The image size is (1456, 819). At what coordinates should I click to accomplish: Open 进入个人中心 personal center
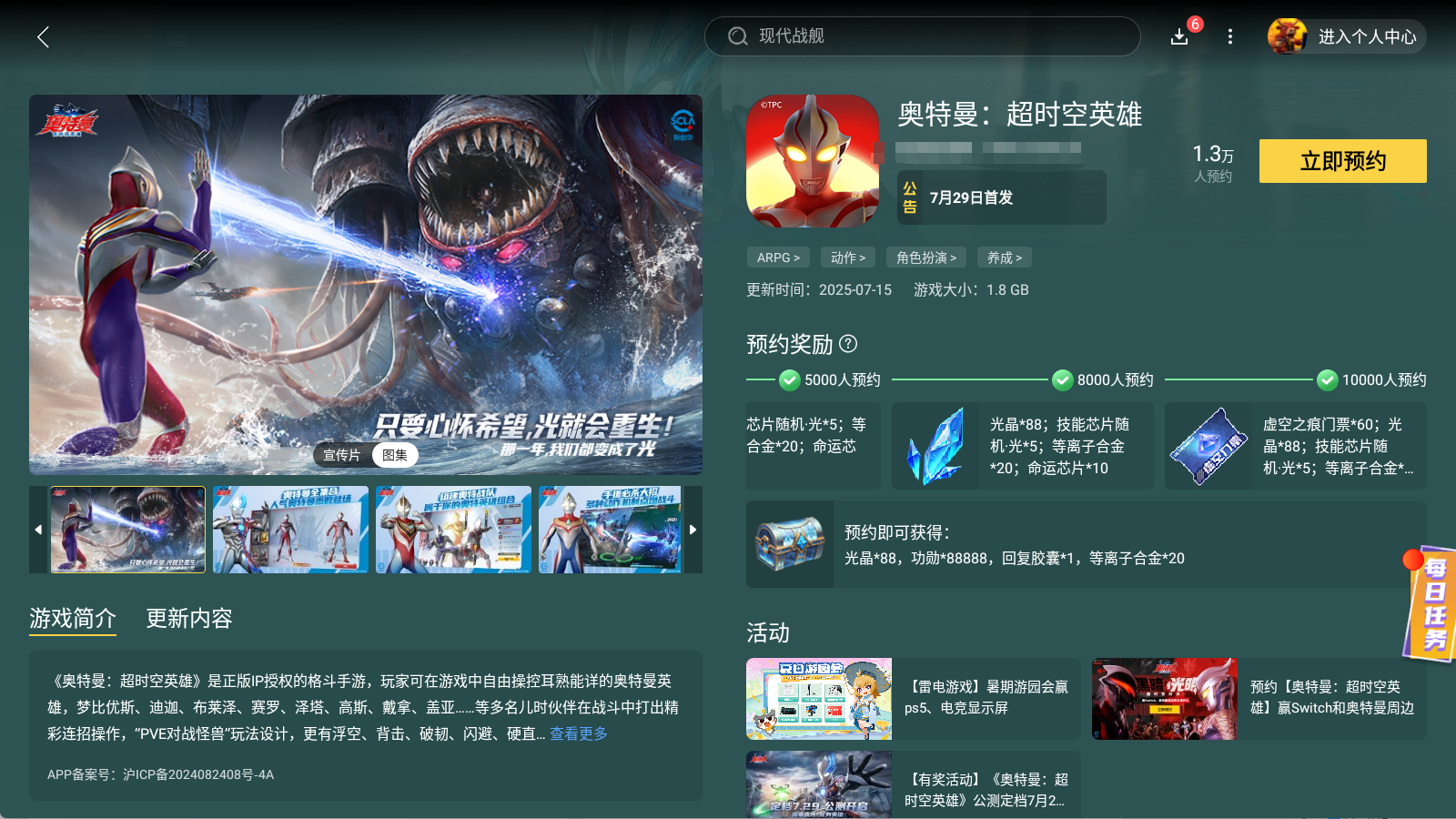(x=1367, y=36)
